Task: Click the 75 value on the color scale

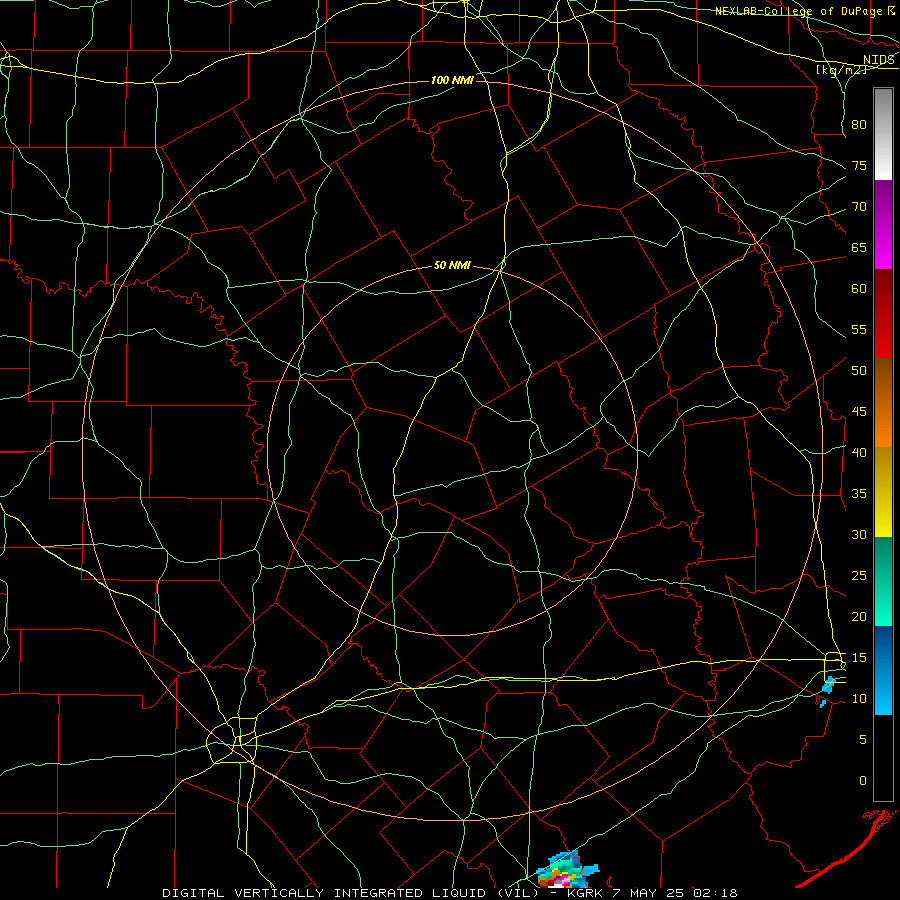Action: pos(859,165)
